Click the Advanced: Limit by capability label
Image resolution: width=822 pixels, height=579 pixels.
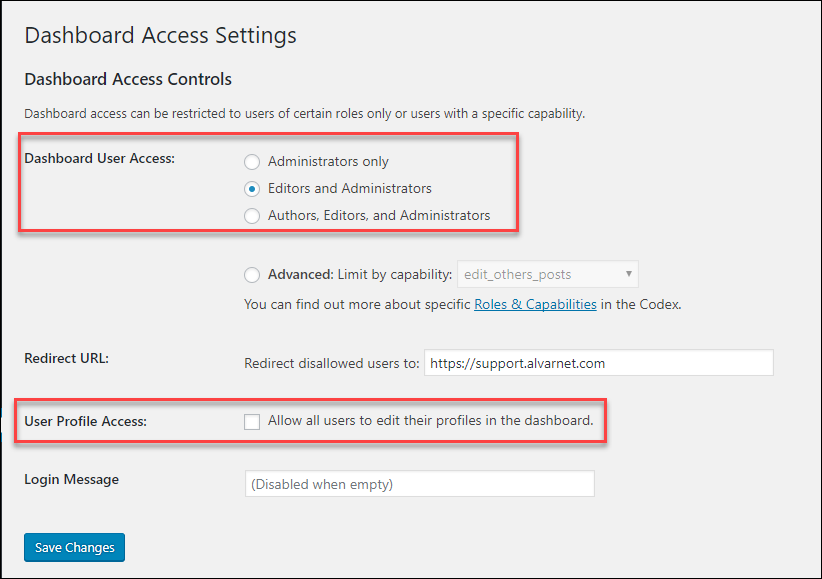coord(360,274)
